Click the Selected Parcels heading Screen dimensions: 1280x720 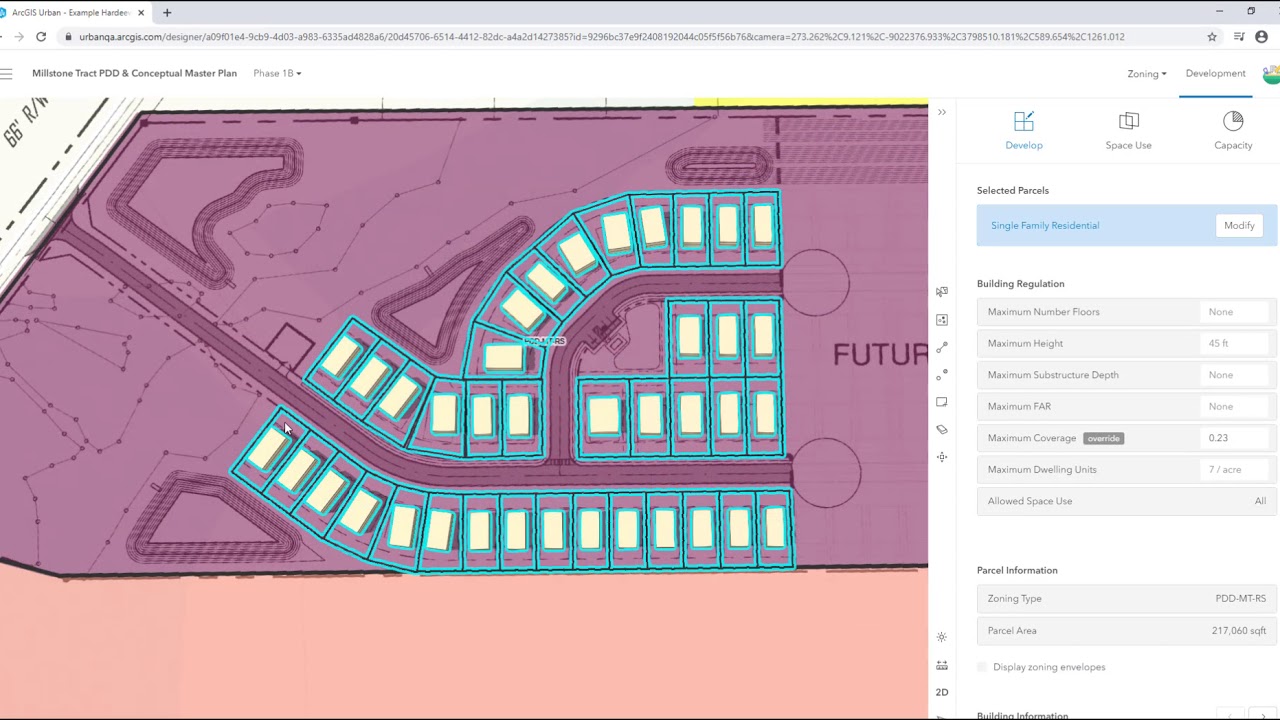[x=1012, y=190]
